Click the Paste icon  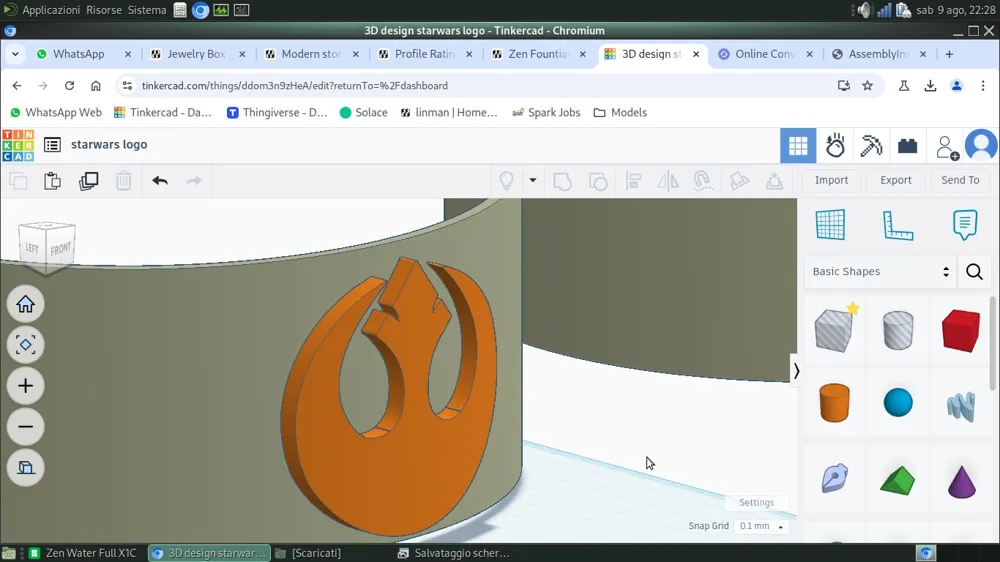(52, 181)
